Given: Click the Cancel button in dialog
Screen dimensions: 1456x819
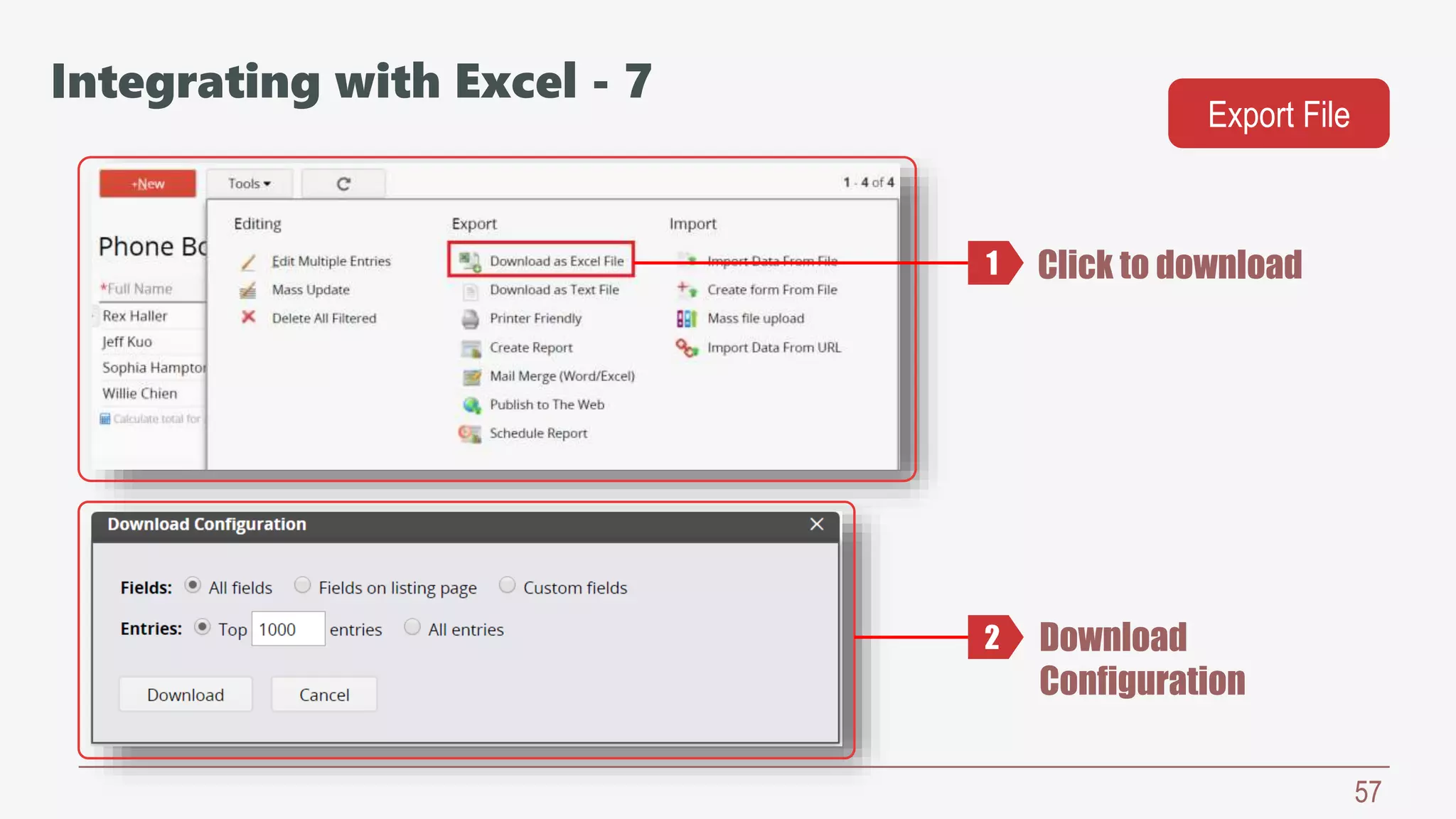Looking at the screenshot, I should pos(324,695).
